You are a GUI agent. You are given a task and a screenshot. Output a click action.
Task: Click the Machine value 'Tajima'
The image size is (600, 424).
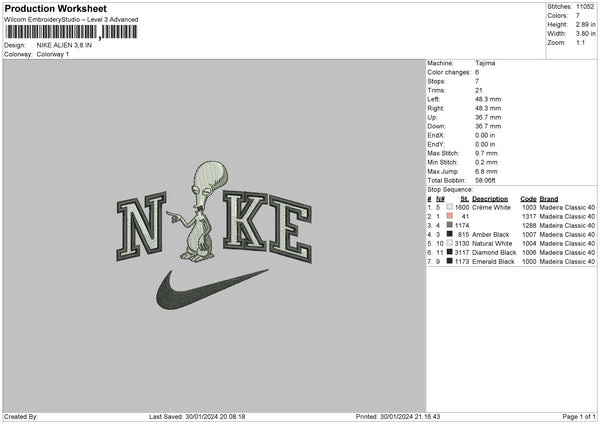tap(485, 63)
